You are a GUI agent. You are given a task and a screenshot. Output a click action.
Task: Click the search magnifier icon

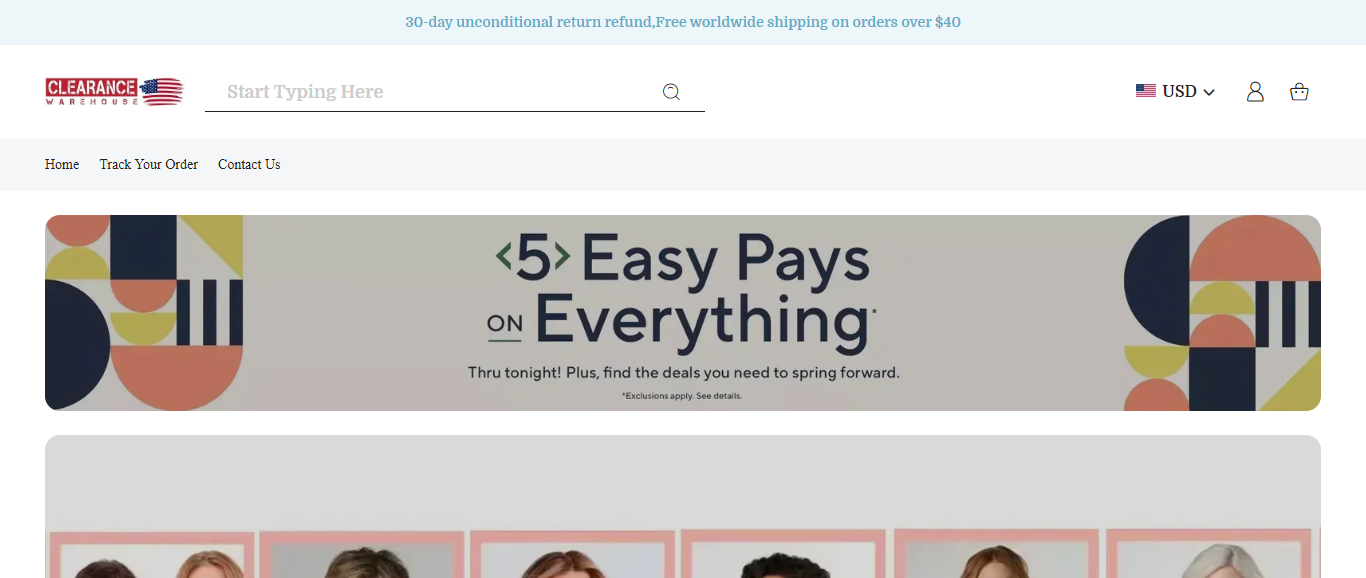[671, 92]
